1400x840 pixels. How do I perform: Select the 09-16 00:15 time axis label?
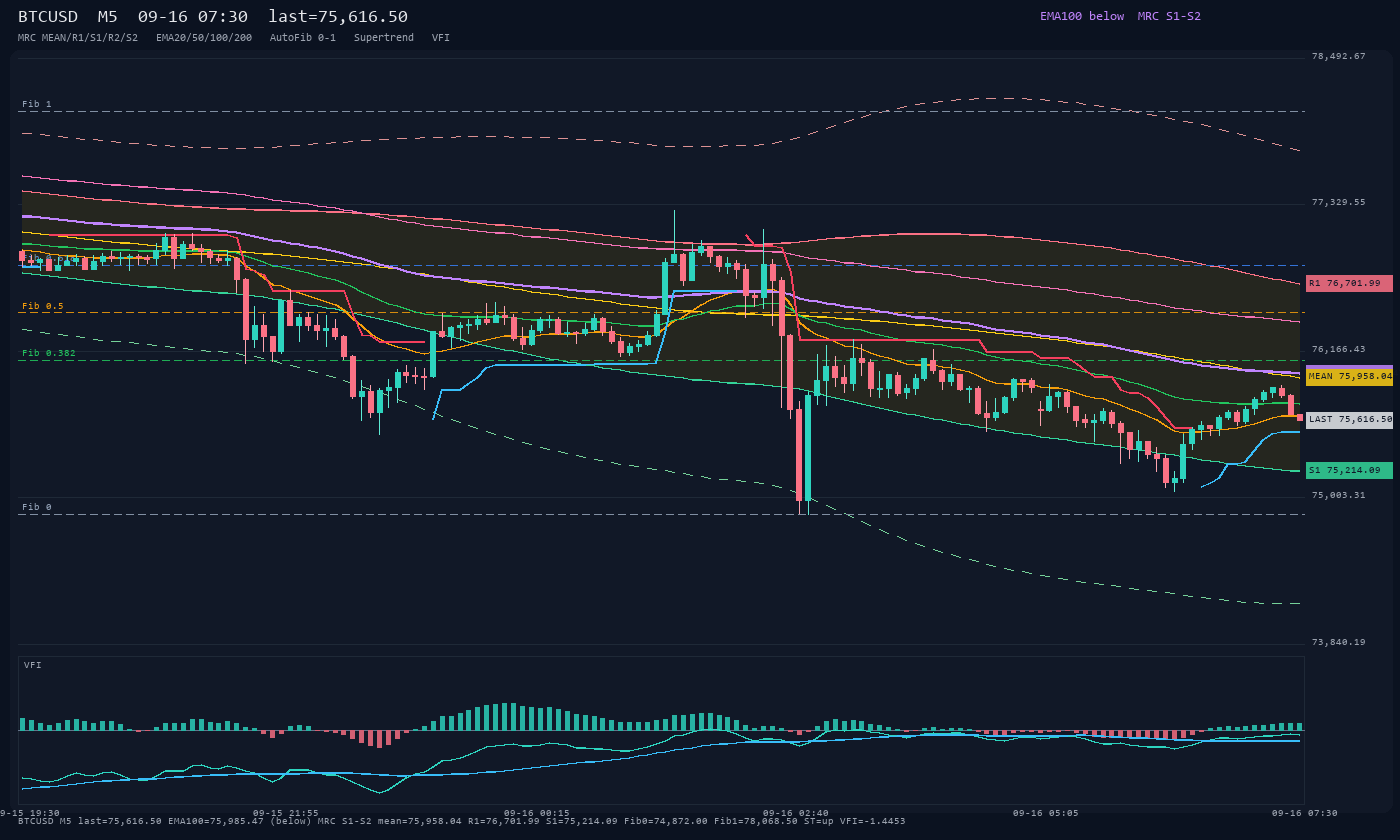(537, 813)
